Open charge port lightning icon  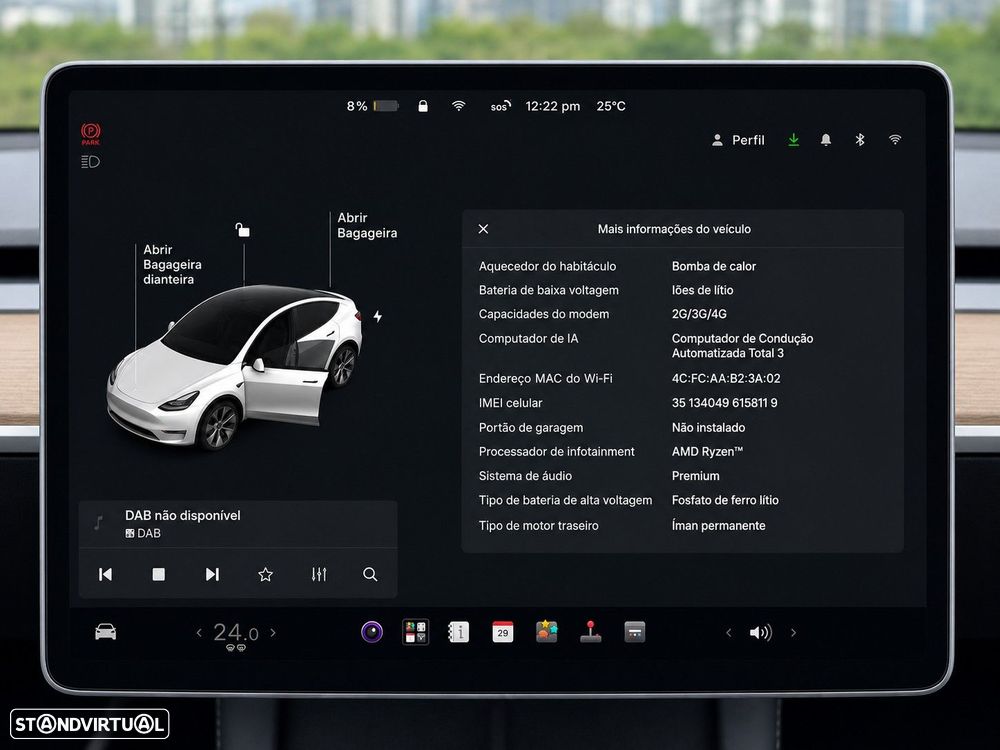(378, 316)
